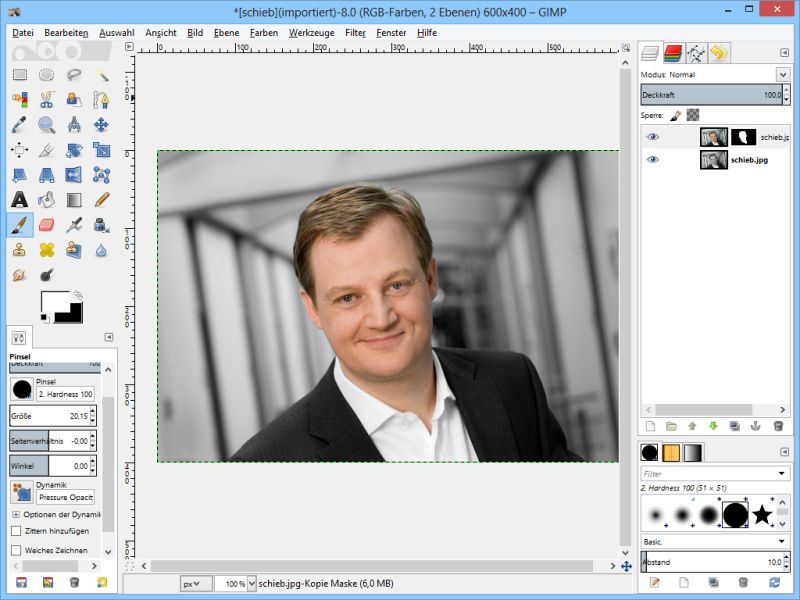Toggle the lock alpha channel checkerboard icon
The image size is (800, 600).
coord(693,115)
